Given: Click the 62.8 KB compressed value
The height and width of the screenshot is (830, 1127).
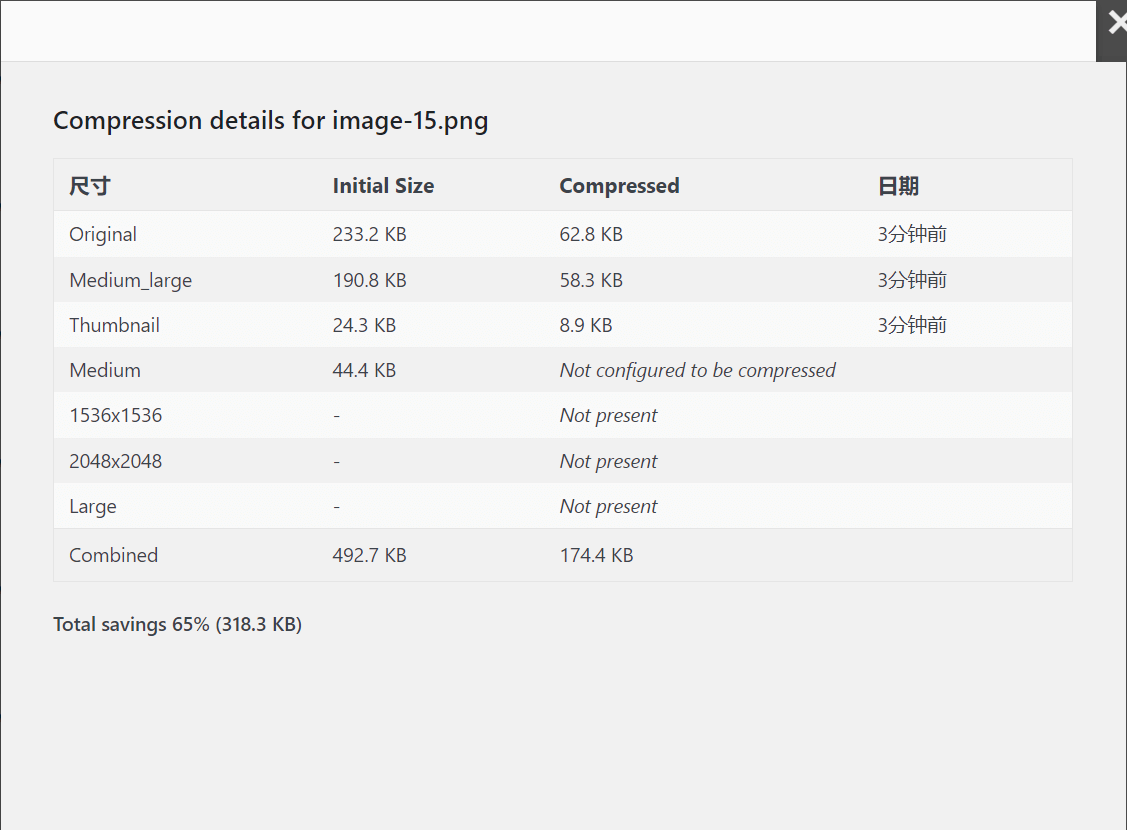Looking at the screenshot, I should coord(591,235).
